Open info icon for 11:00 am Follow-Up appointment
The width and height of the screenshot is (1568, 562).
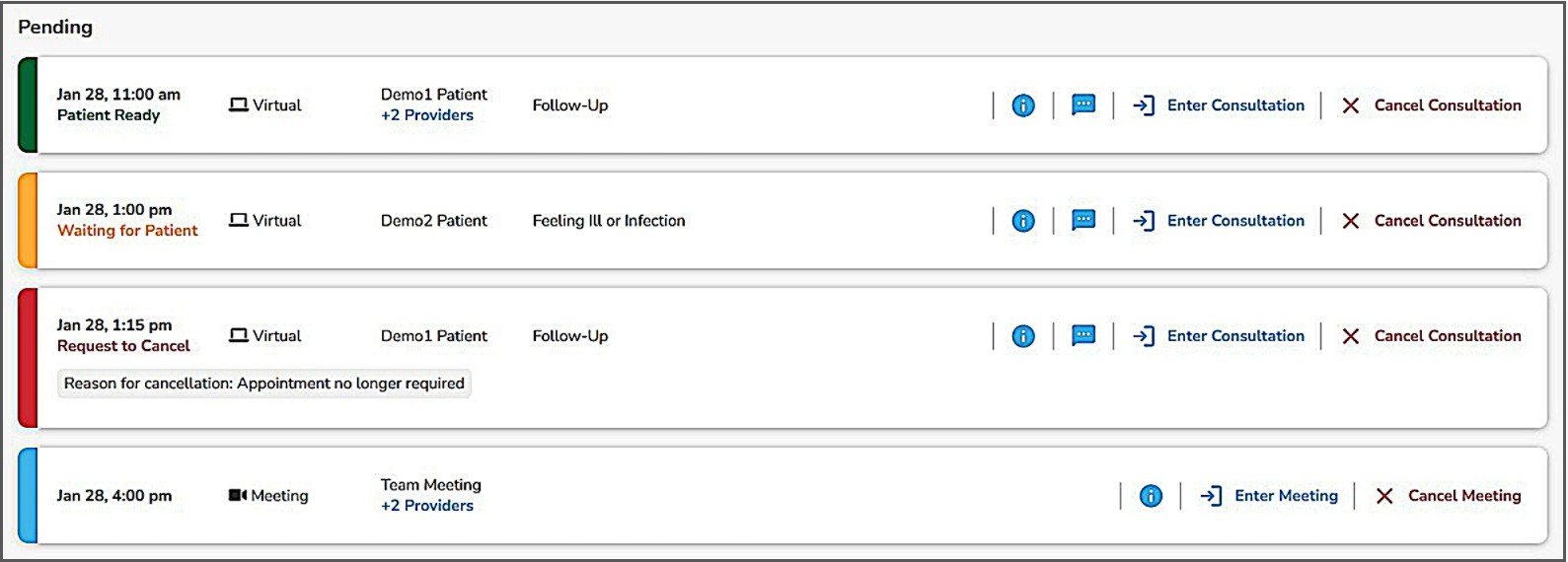pyautogui.click(x=1023, y=105)
